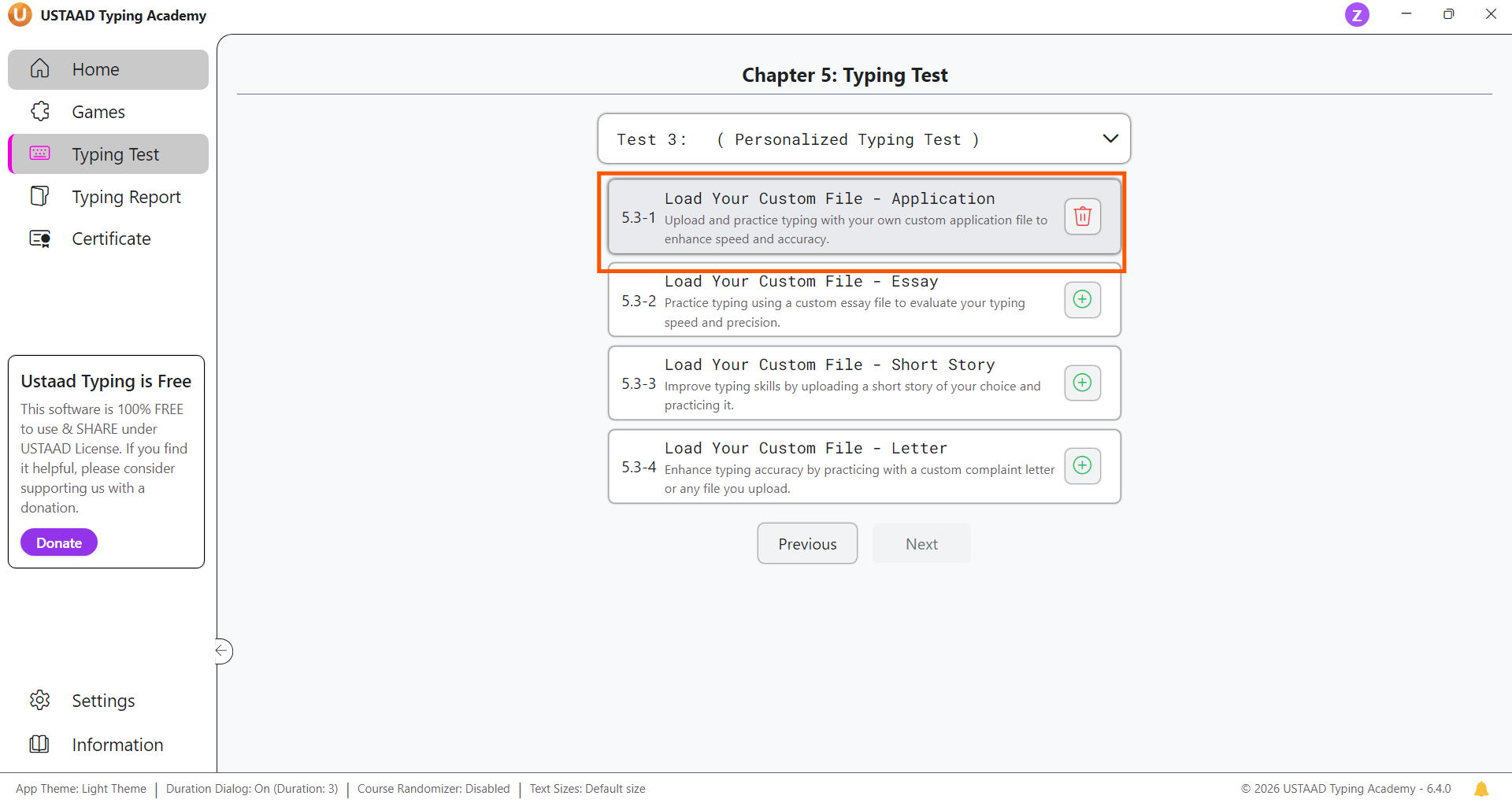Viewport: 1512px width, 803px height.
Task: Open the Information page
Action: [x=117, y=745]
